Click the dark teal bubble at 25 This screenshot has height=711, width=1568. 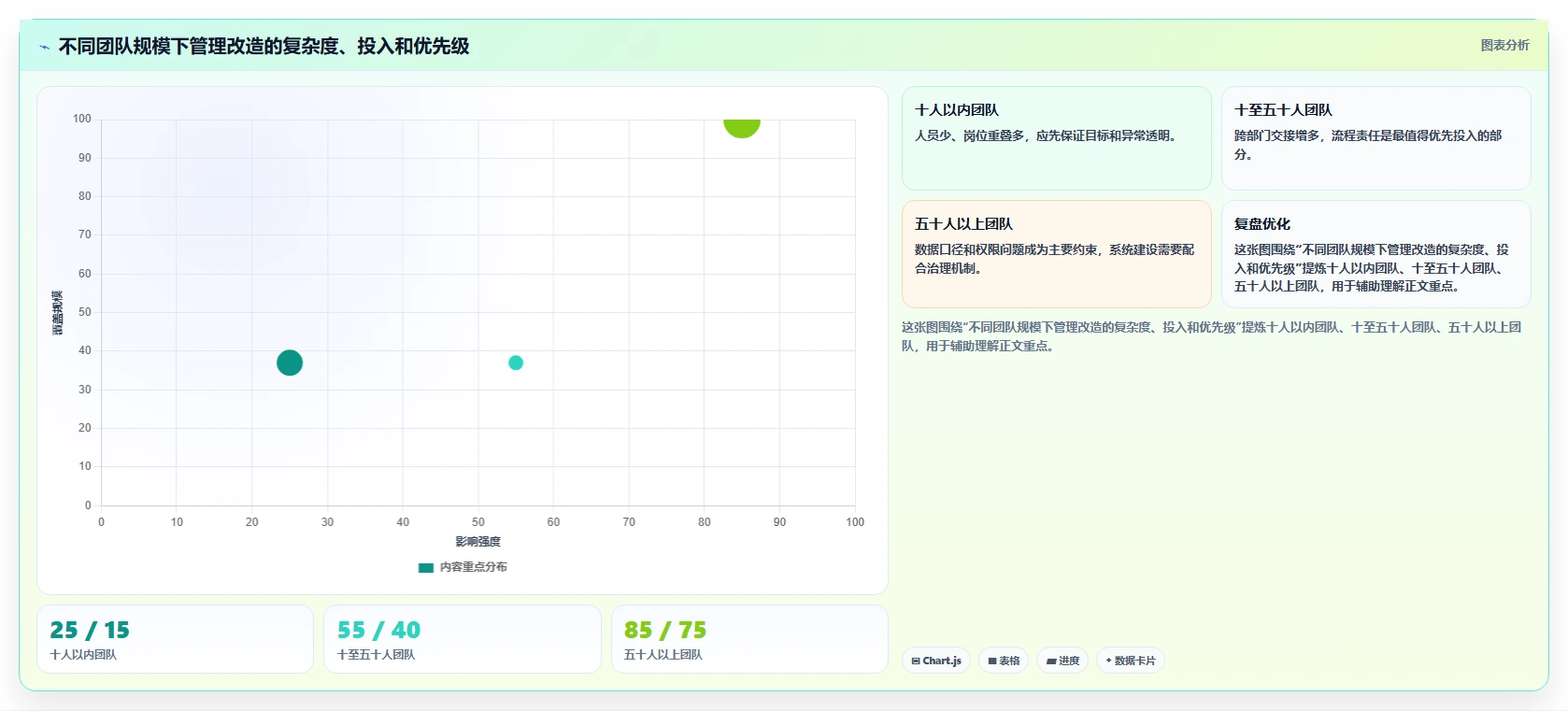point(290,363)
